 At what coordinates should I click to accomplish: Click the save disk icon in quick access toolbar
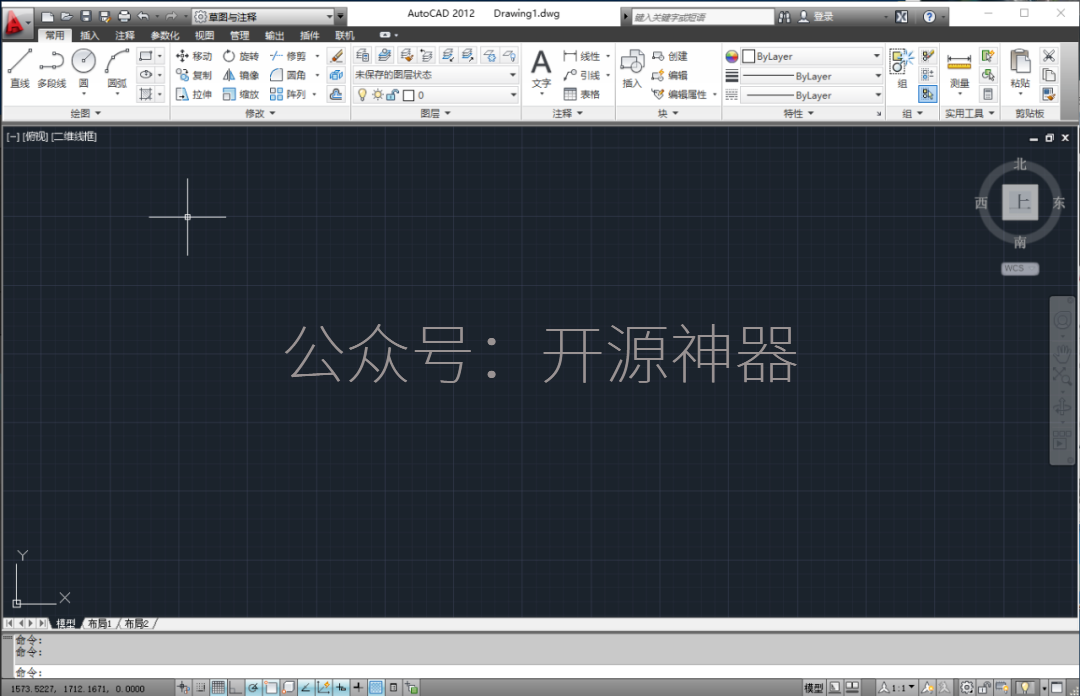(x=85, y=16)
